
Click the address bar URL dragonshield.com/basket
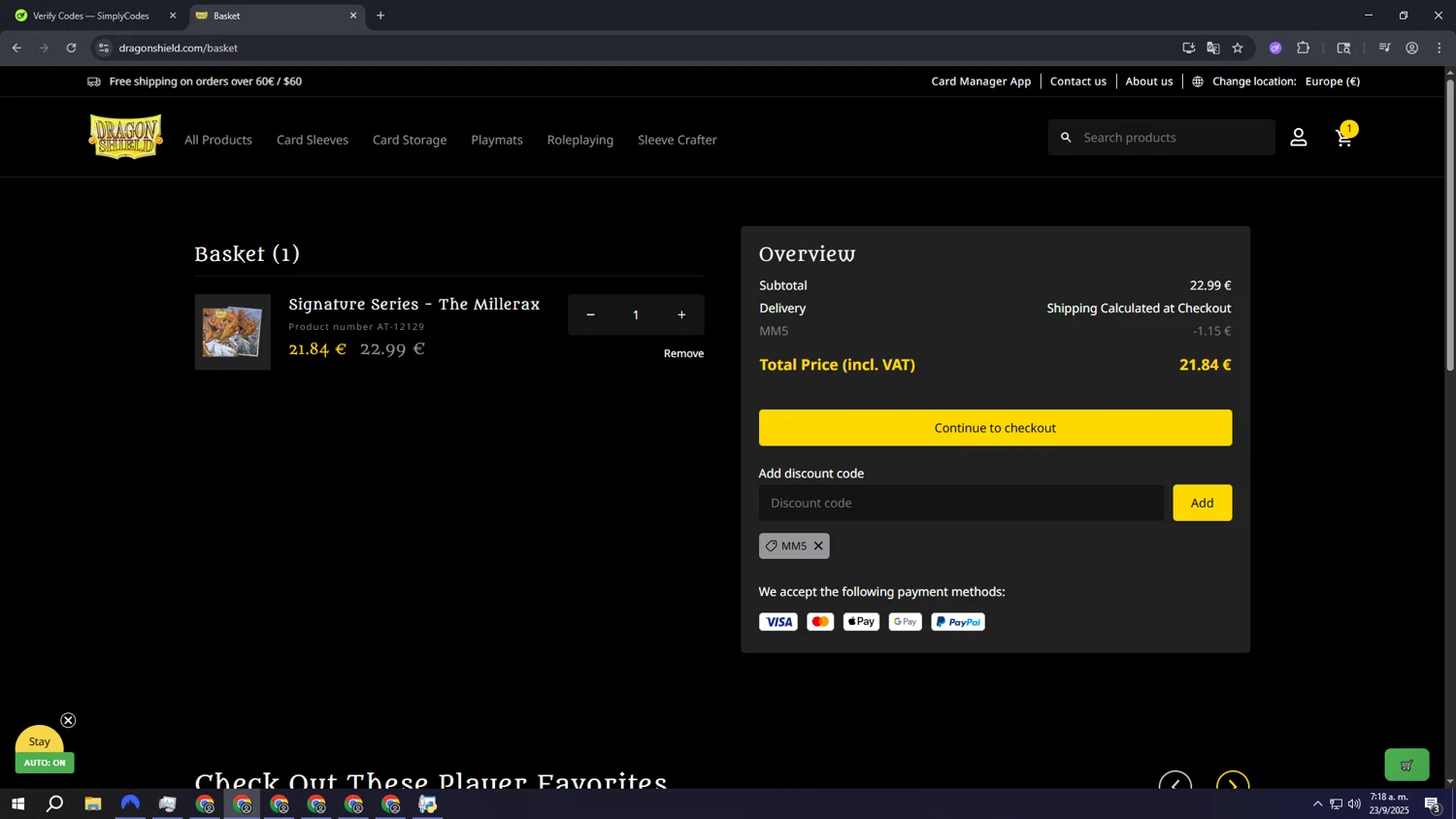click(179, 48)
